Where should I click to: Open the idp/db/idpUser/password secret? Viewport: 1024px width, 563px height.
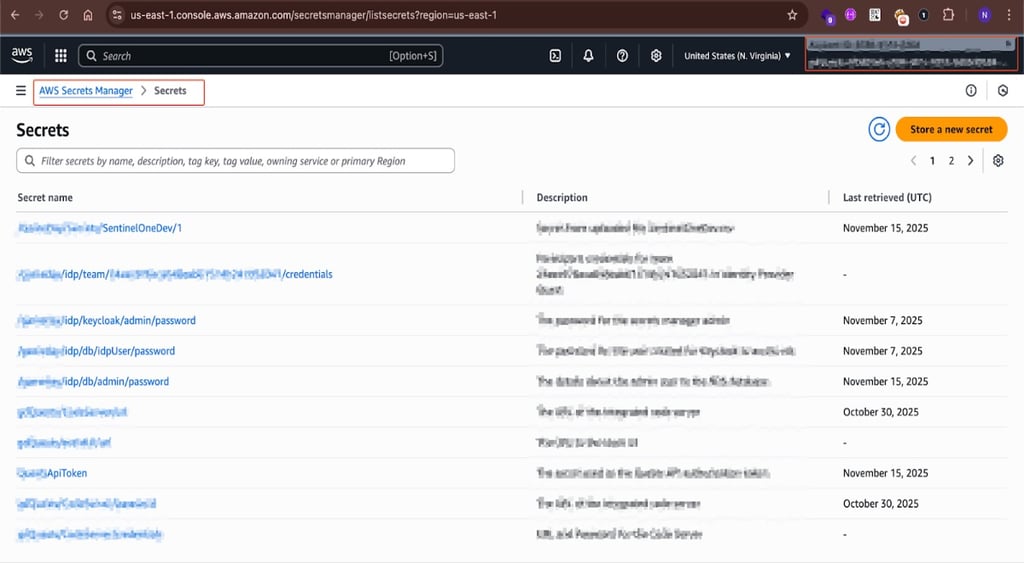pyautogui.click(x=96, y=351)
